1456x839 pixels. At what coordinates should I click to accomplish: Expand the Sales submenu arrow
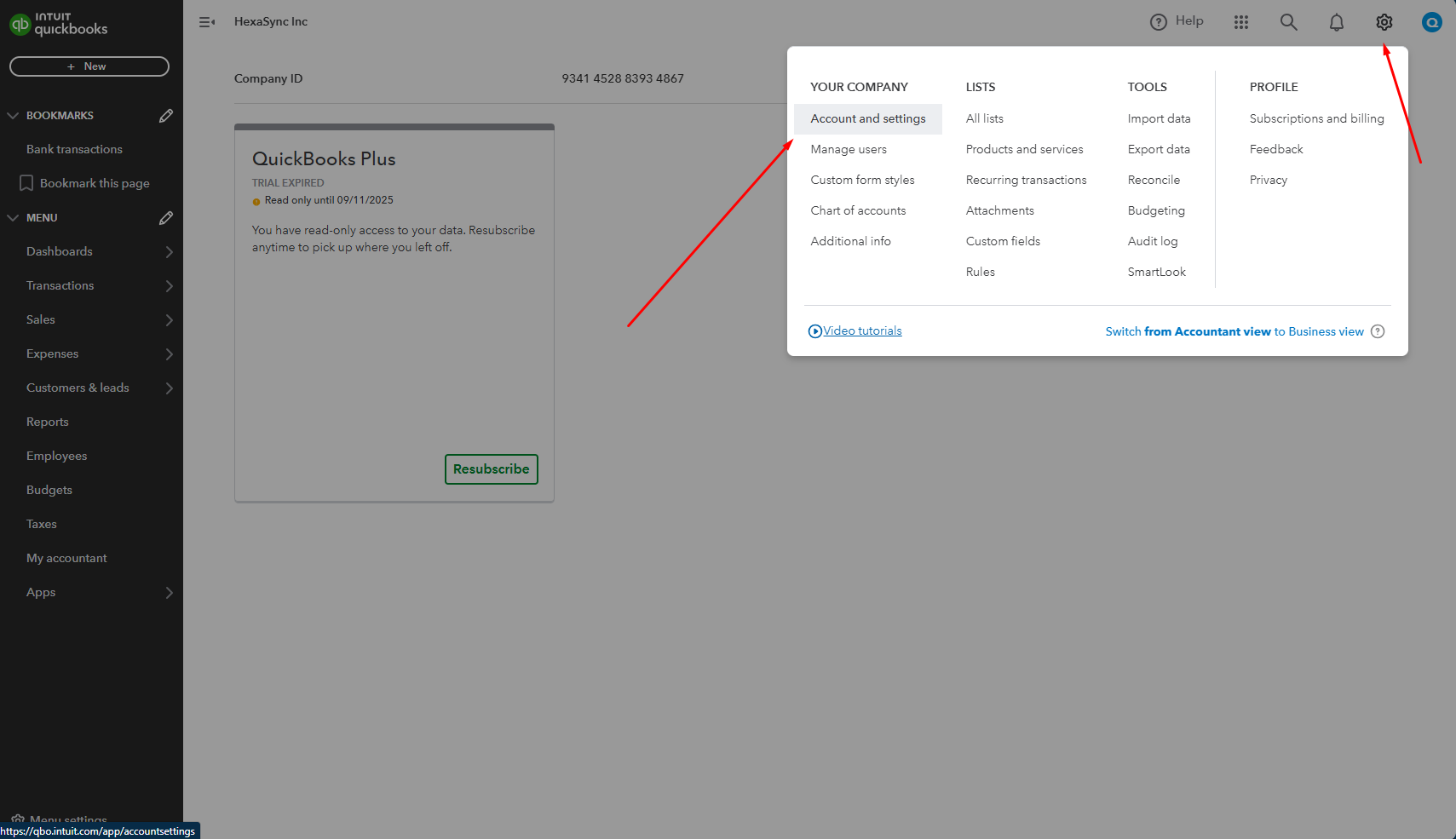169,319
